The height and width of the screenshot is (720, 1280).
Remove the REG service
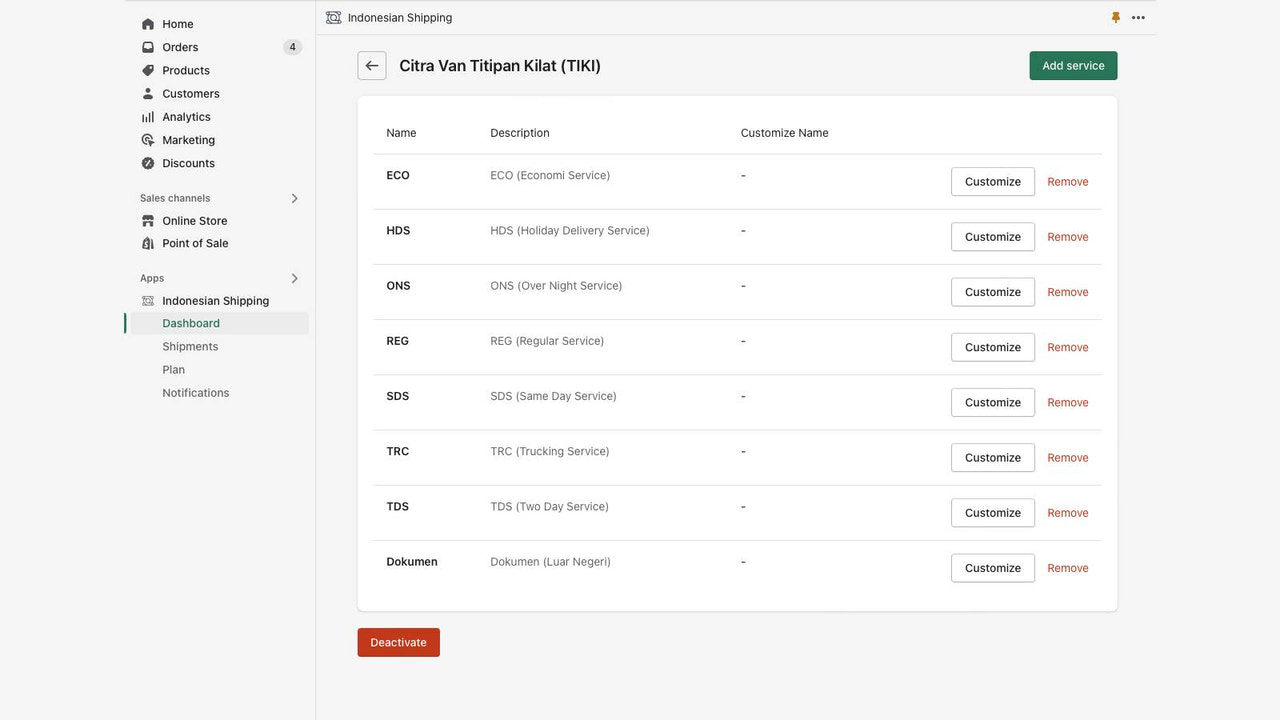pos(1068,347)
